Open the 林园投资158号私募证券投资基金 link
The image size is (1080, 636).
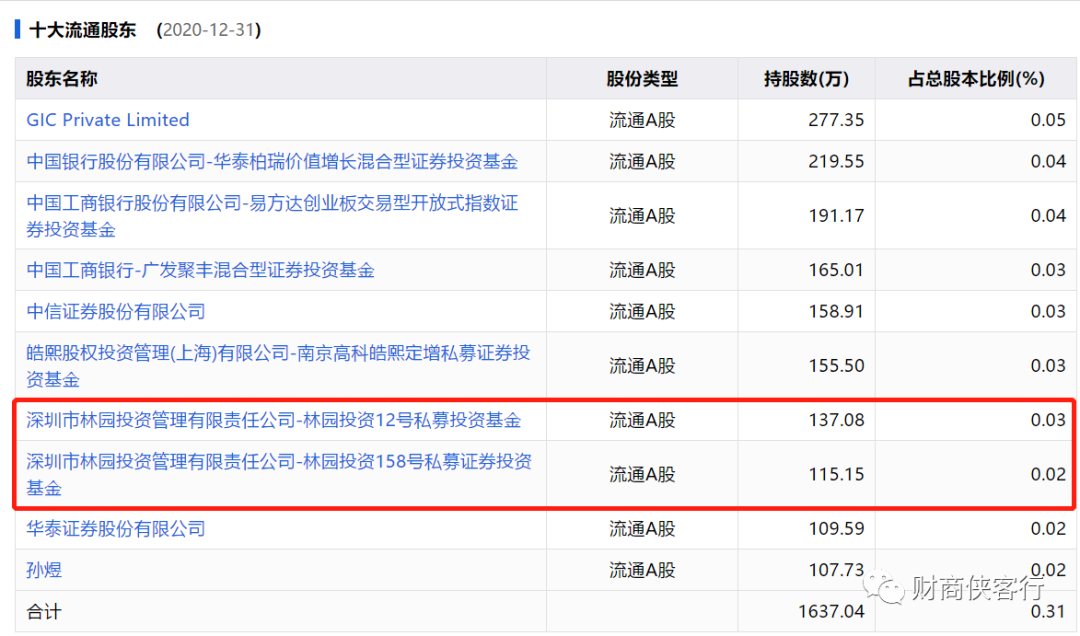click(279, 475)
